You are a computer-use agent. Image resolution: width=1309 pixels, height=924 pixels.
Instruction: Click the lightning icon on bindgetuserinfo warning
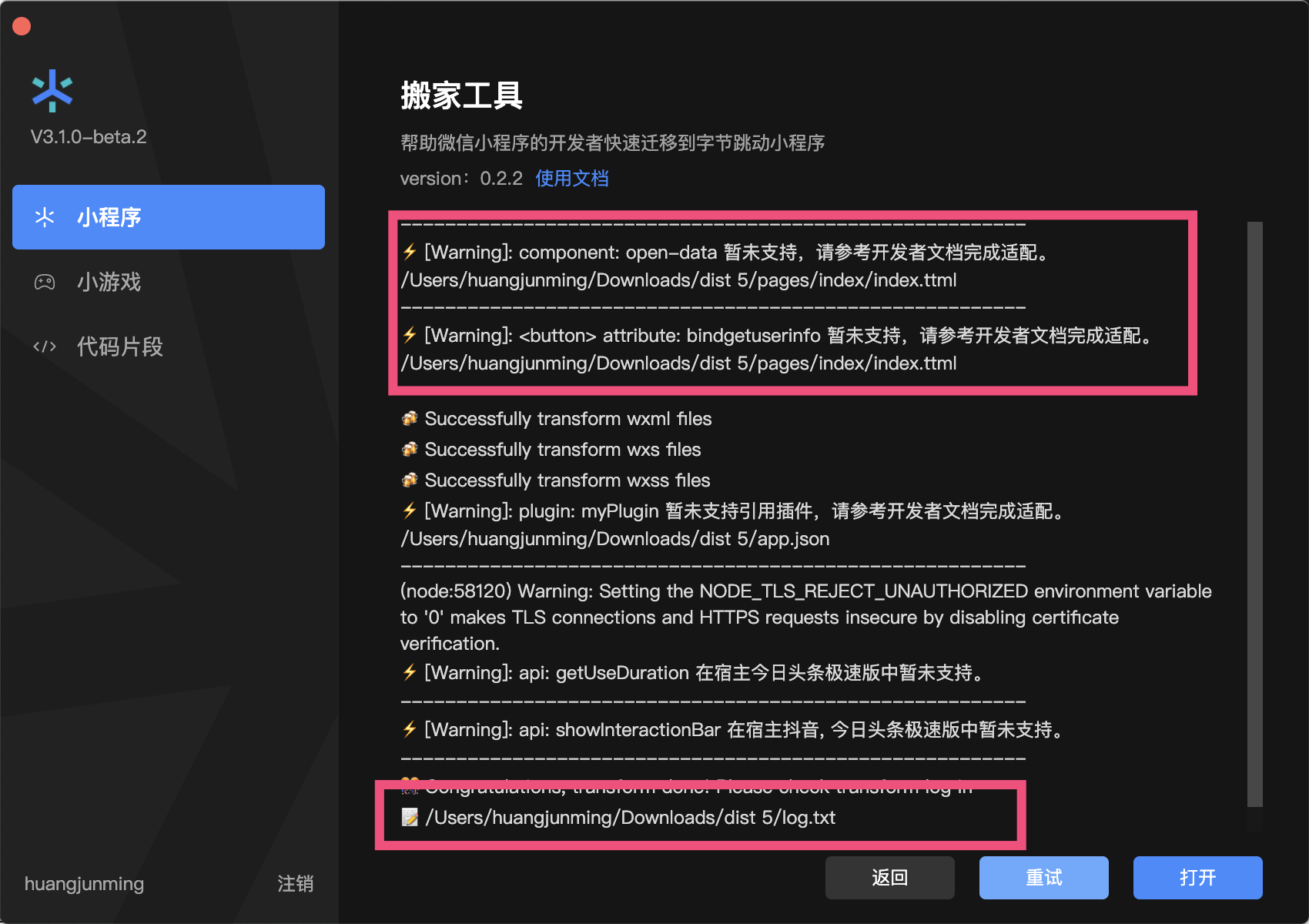click(410, 335)
